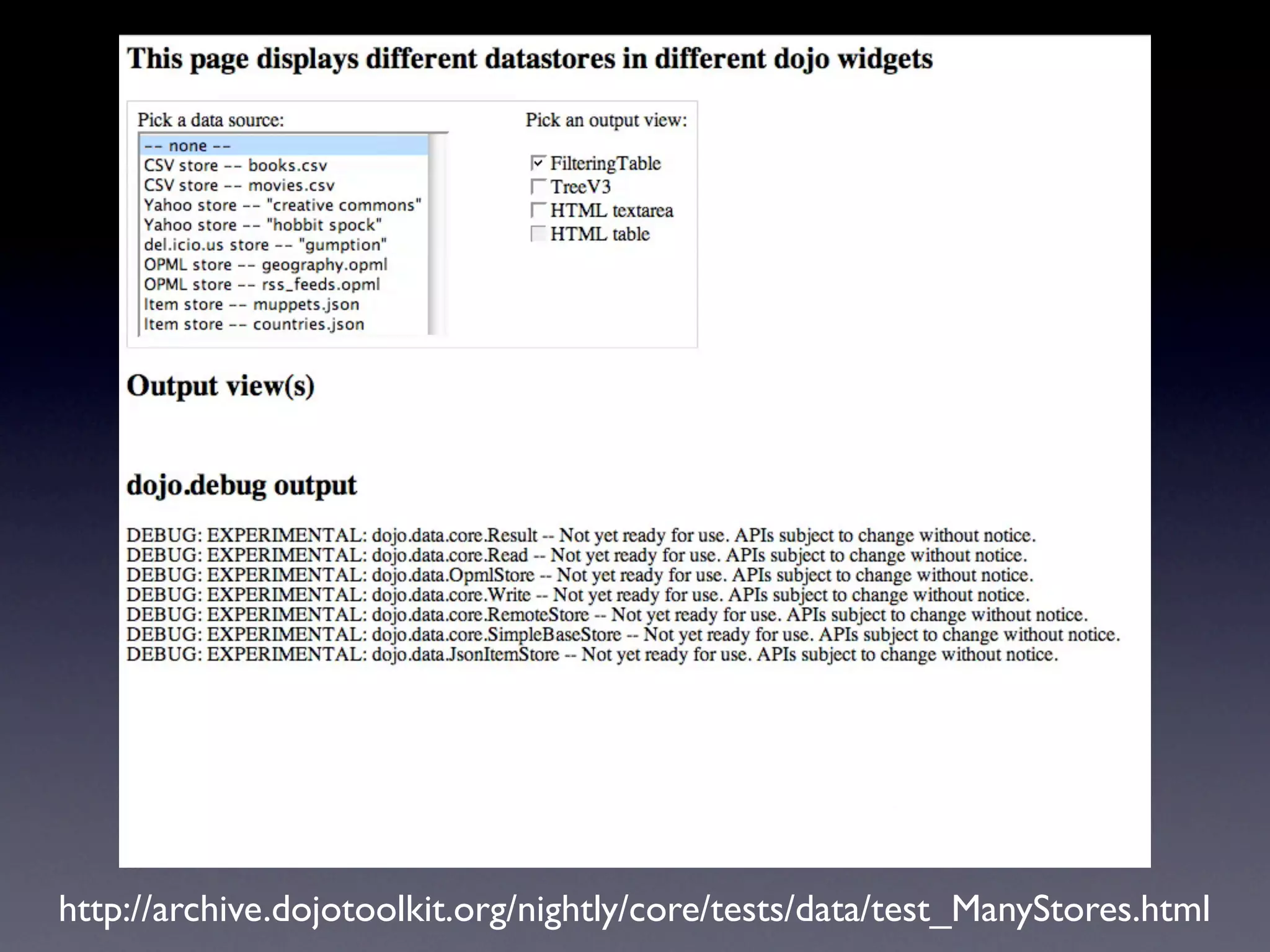Uncheck the FilteringTable checkbox
Viewport: 1270px width, 952px height.
tap(538, 163)
